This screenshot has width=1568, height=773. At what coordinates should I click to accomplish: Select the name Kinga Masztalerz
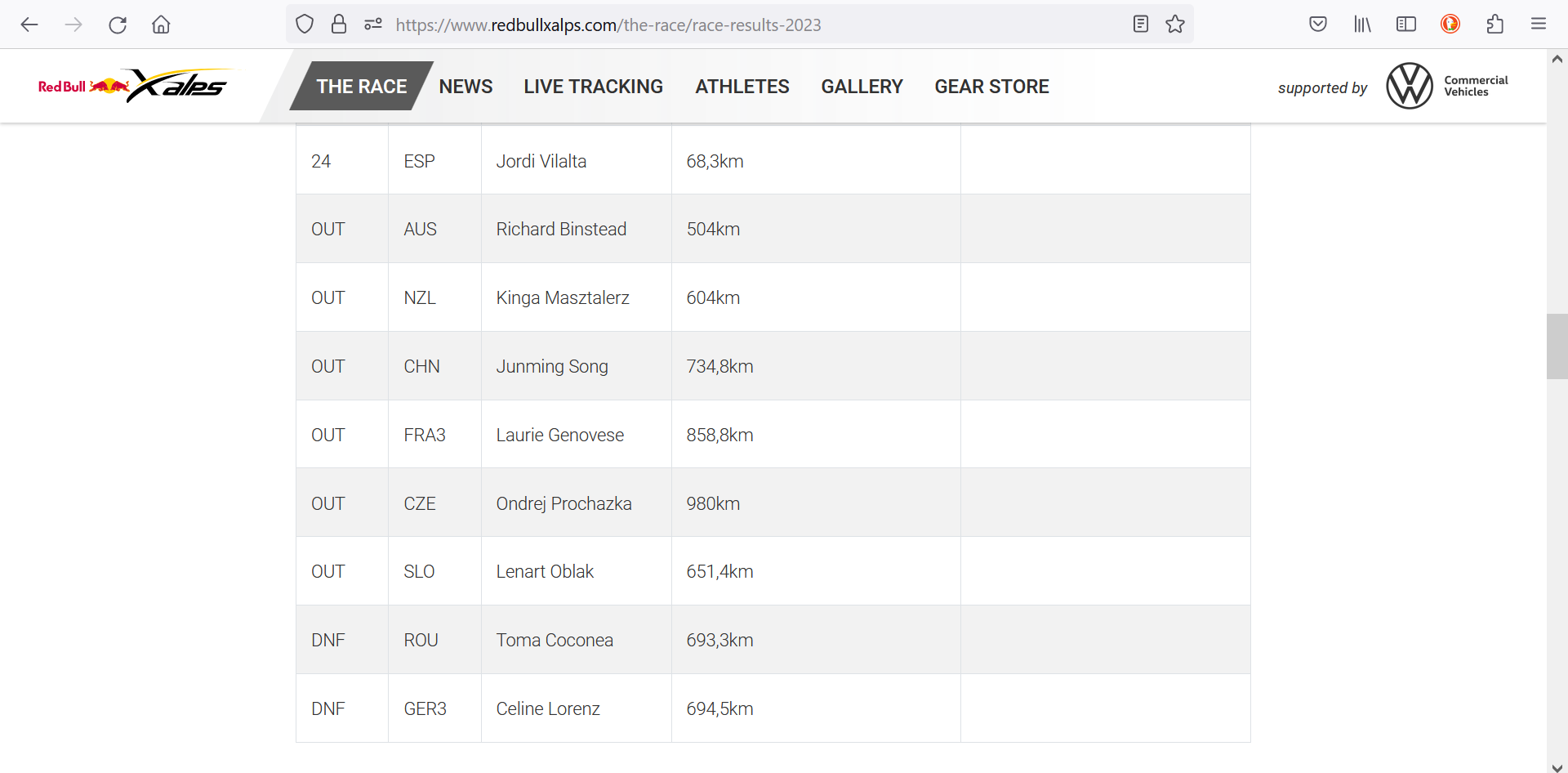[x=563, y=298]
